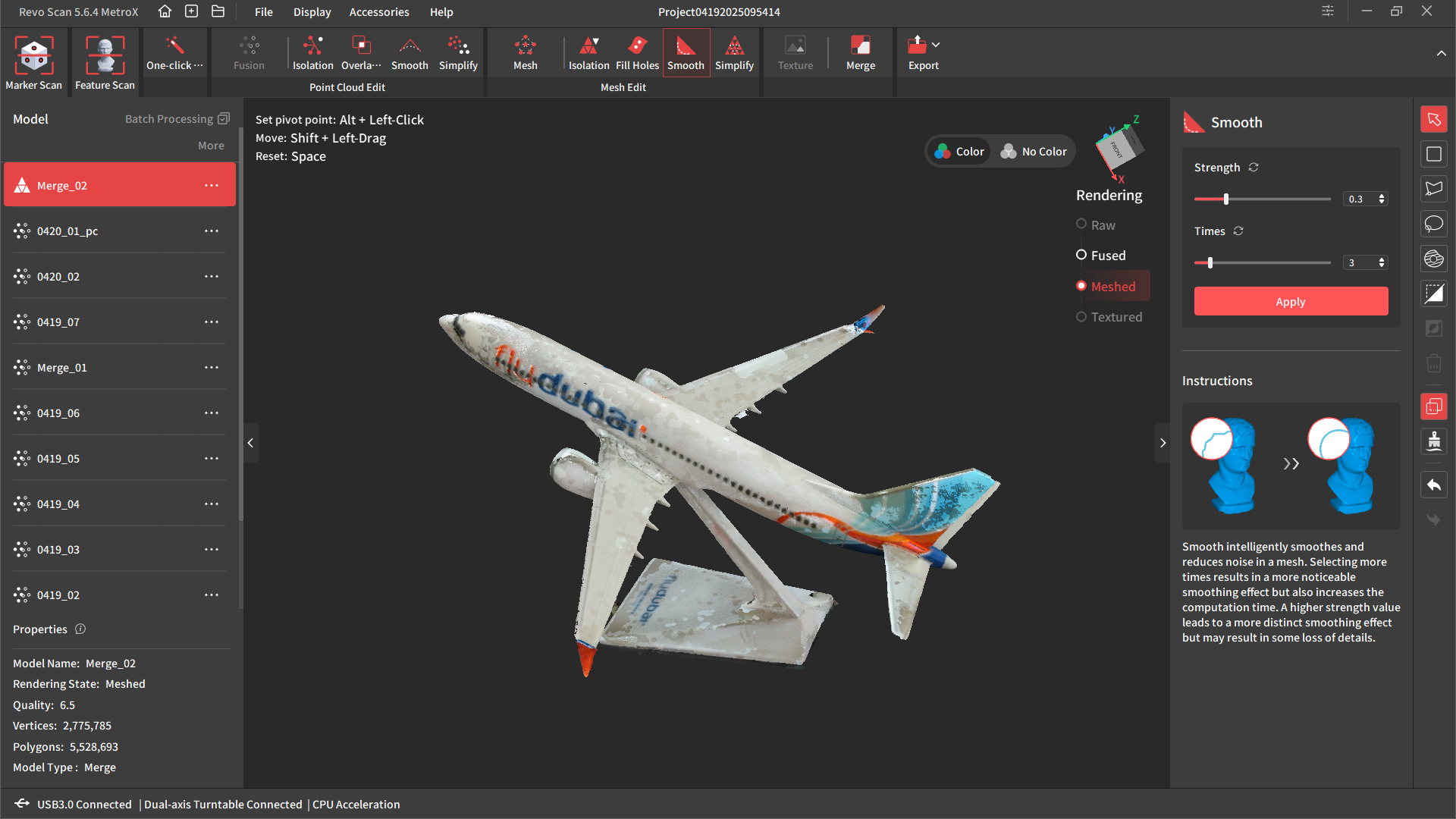The height and width of the screenshot is (819, 1456).
Task: Activate the pointer selection tool in right sidebar
Action: click(1433, 119)
